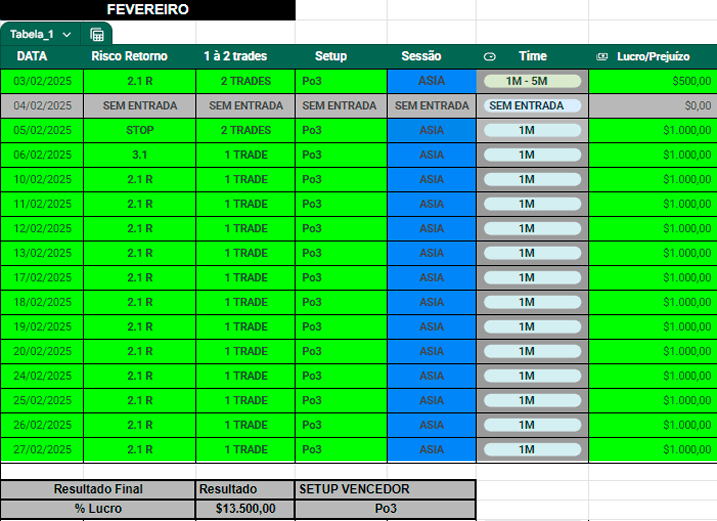Open the SEM ENTRADA time dropdown chip
Viewport: 717px width, 521px height.
click(532, 105)
